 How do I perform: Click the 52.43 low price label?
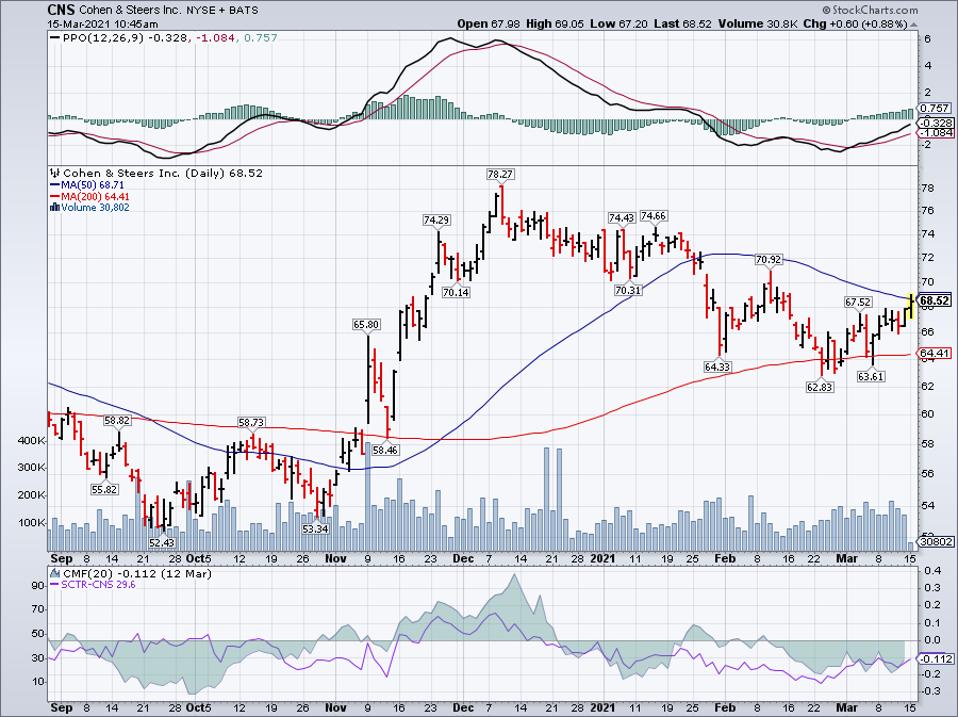[162, 542]
